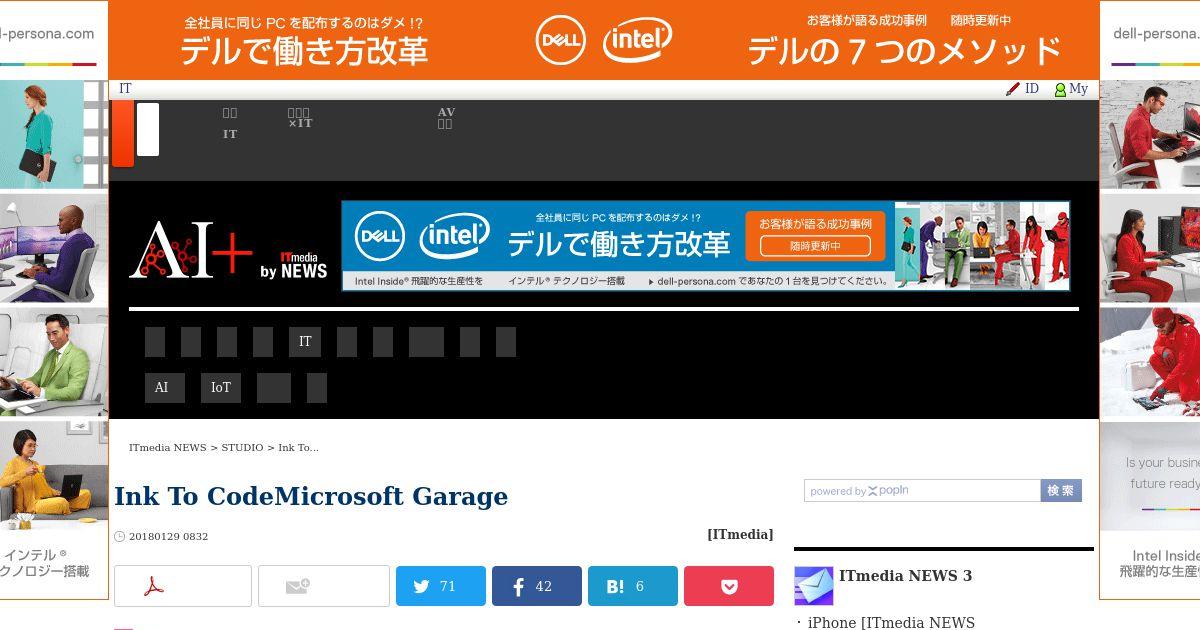This screenshot has height=630, width=1200.
Task: Select the AI tab in the category menu
Action: point(165,388)
